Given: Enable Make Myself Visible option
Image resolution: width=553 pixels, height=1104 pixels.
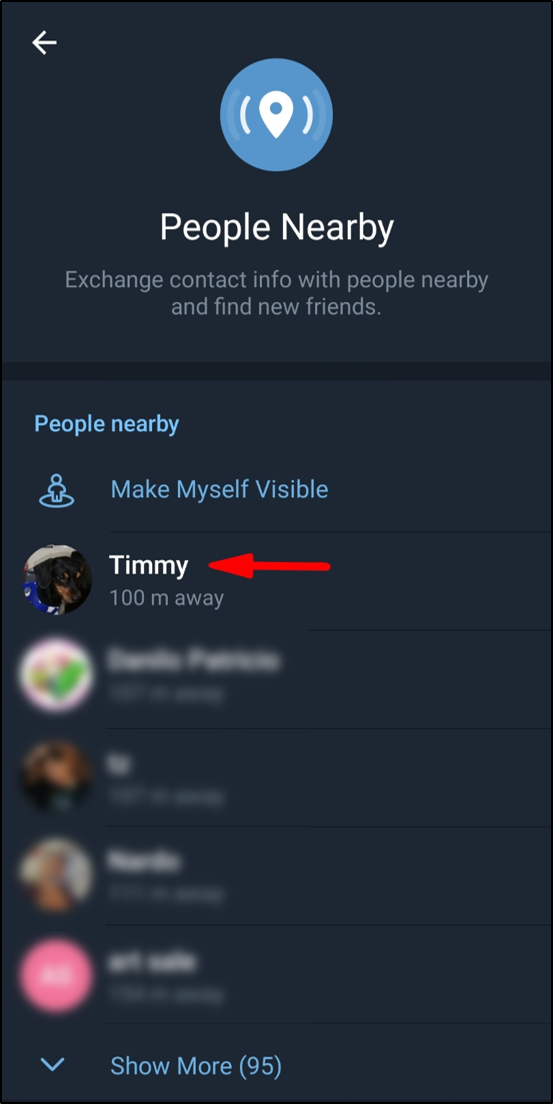Looking at the screenshot, I should pyautogui.click(x=219, y=489).
